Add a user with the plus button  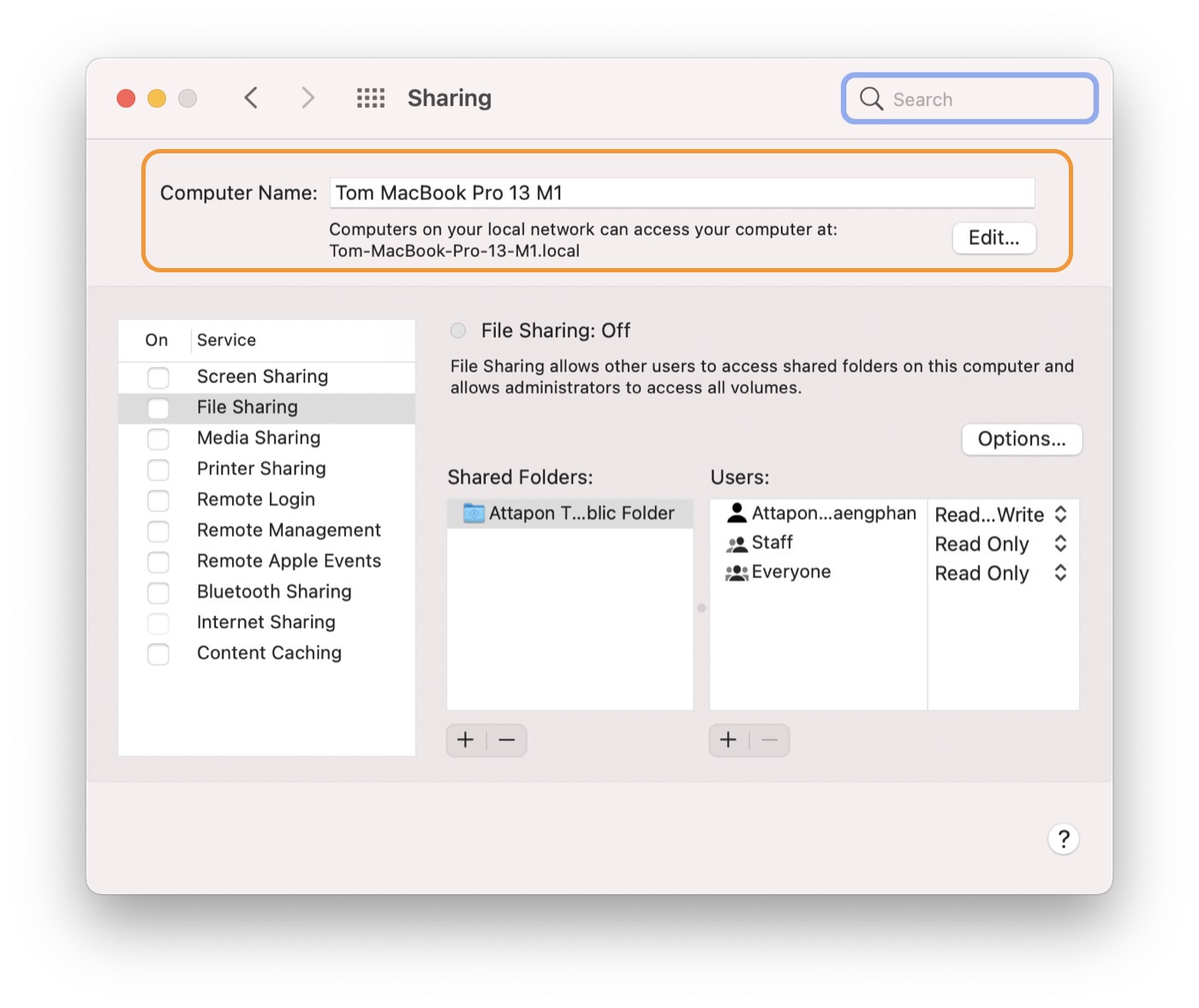click(x=729, y=740)
